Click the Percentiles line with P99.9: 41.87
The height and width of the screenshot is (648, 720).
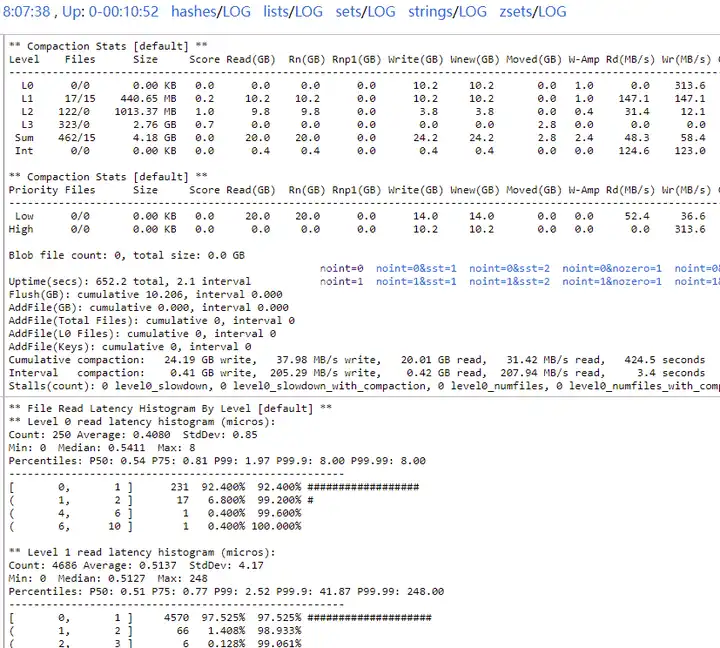click(x=226, y=592)
